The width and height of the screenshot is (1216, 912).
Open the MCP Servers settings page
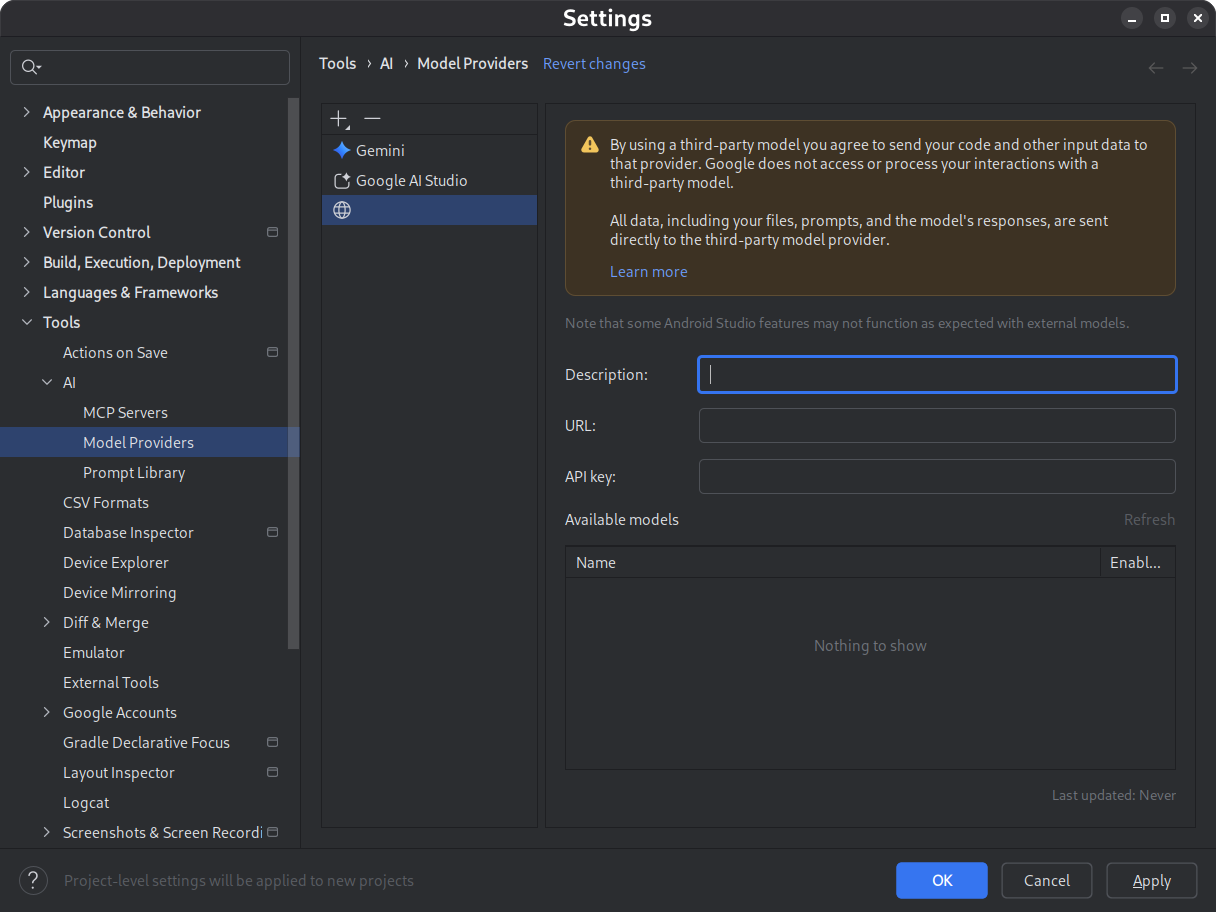click(125, 412)
